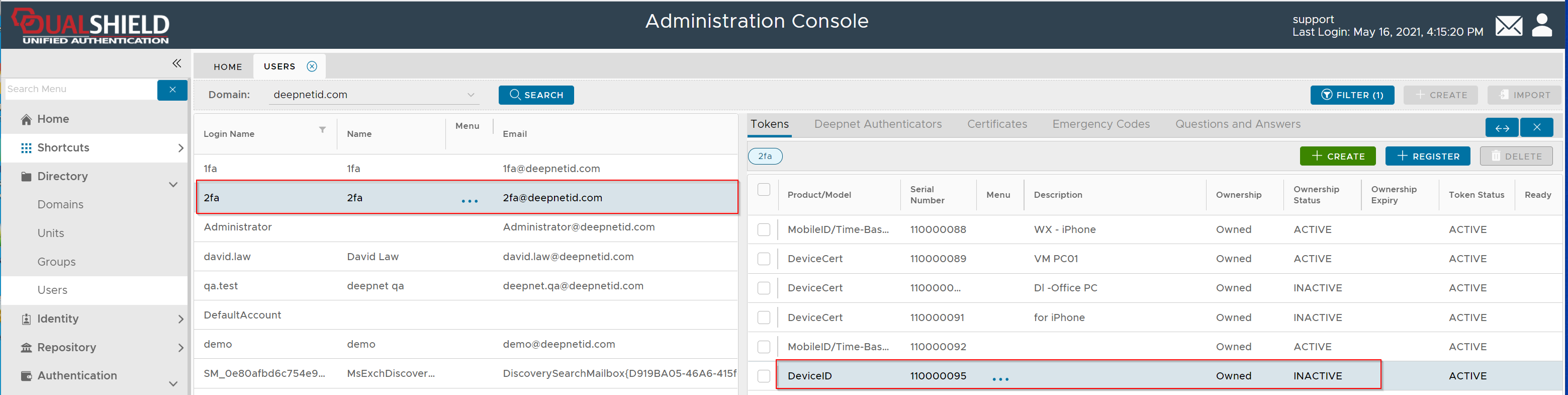Switch to the Certificates tab
Viewport: 1568px width, 395px height.
(996, 124)
